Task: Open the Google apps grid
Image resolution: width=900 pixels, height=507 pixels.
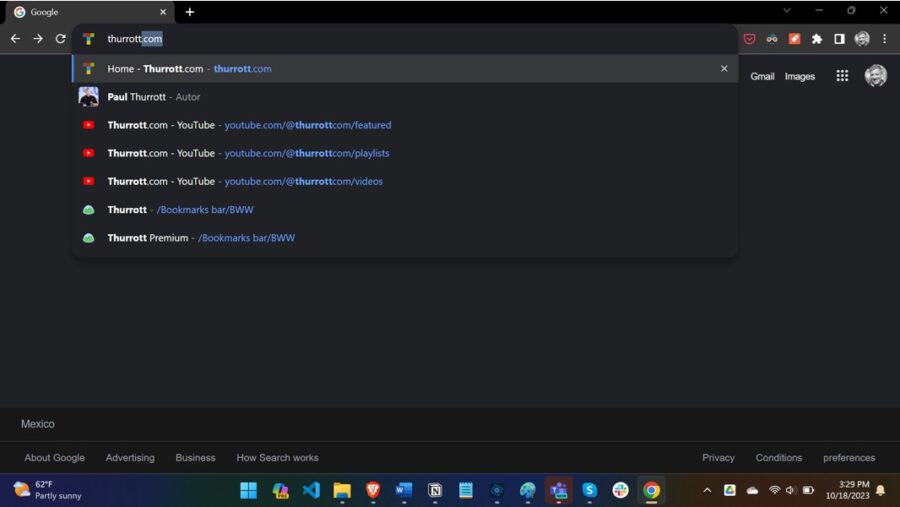Action: [842, 76]
